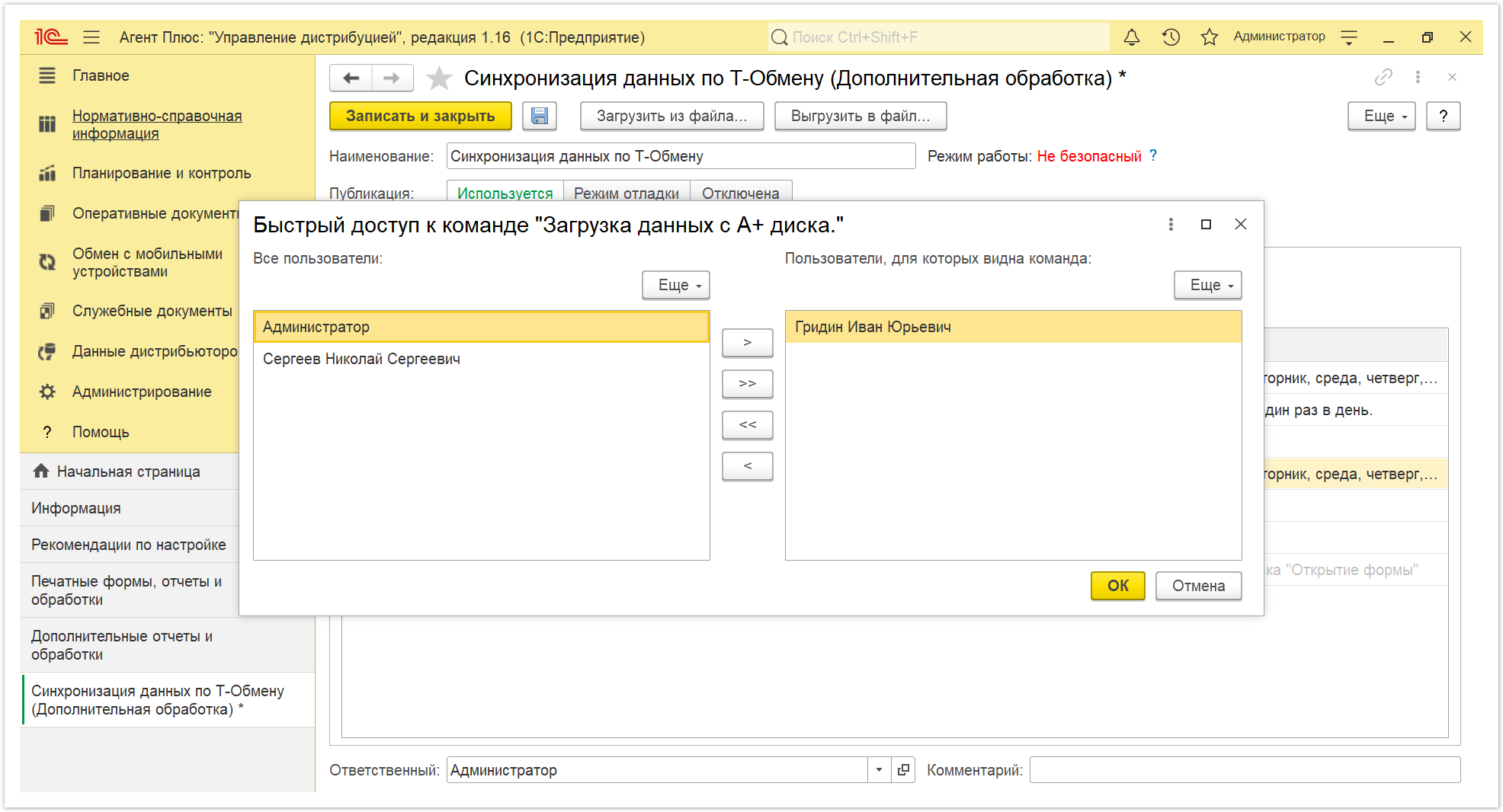Viewport: 1503px width, 812px height.
Task: Open favorites star in the top bar
Action: click(x=1210, y=37)
